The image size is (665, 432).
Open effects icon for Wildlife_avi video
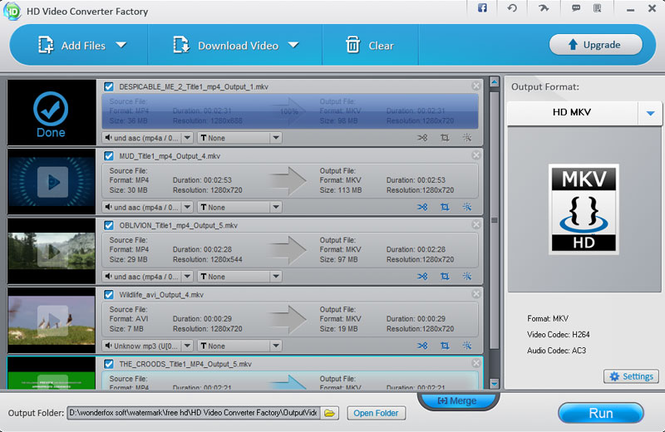pos(467,346)
